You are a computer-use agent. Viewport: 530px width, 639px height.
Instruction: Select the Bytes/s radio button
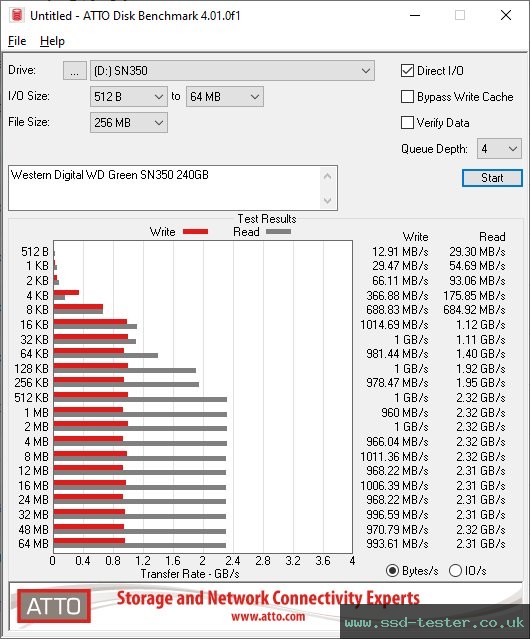[x=392, y=571]
